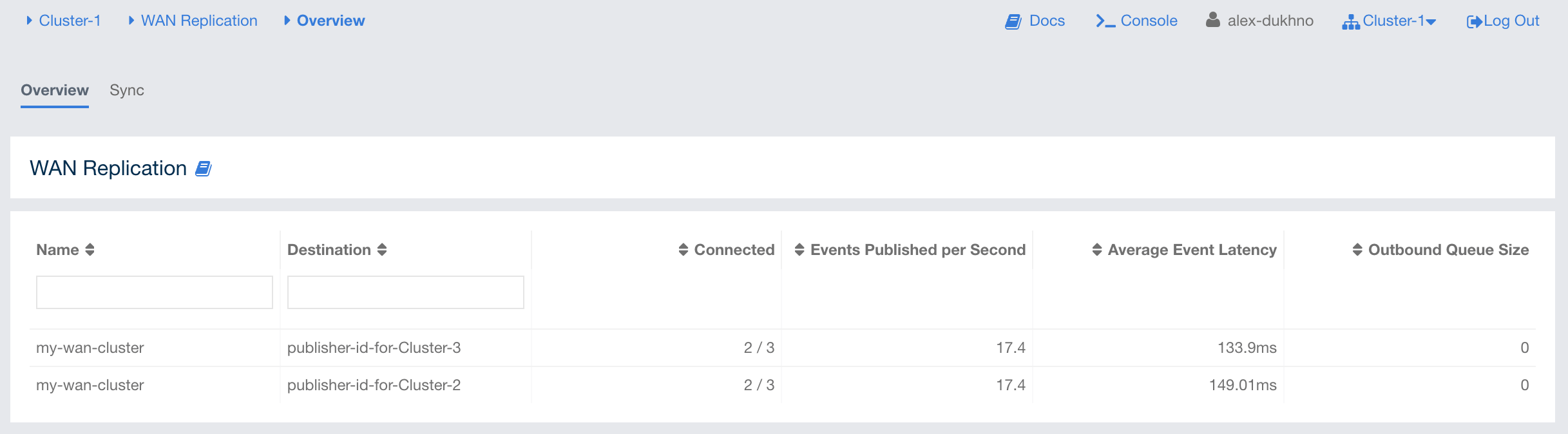
Task: Expand the Cluster-1 breadcrumb arrow
Action: coord(30,21)
